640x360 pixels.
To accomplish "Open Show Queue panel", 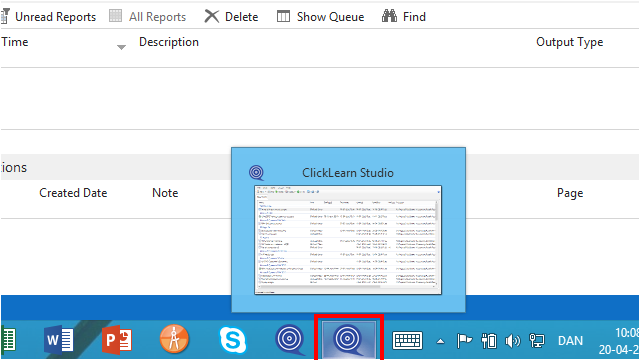I will tap(320, 17).
